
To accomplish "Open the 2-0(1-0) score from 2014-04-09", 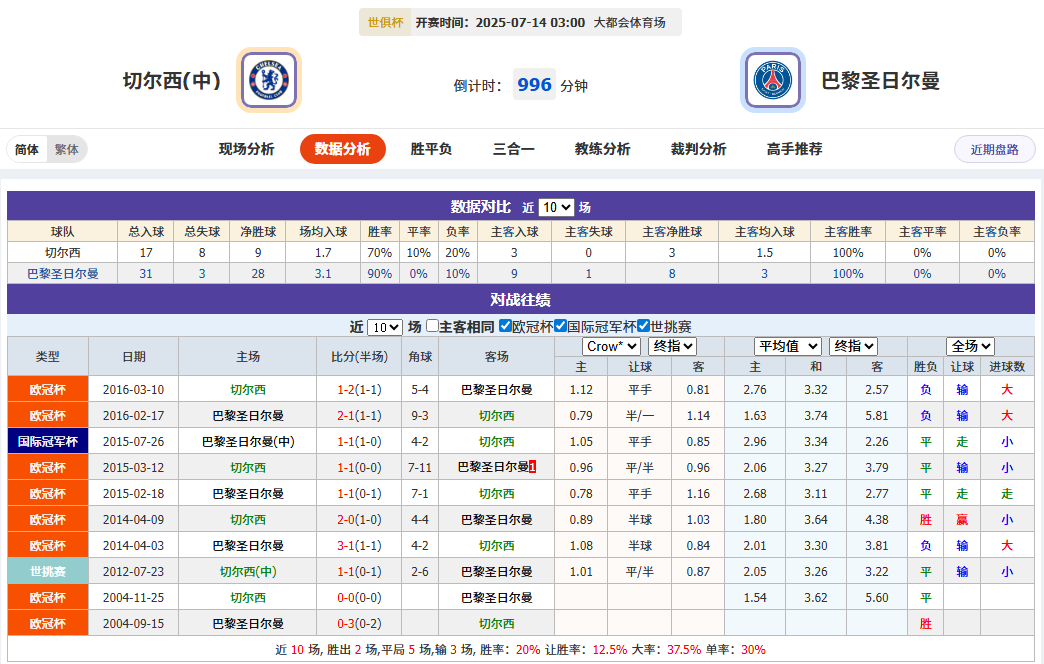I will [360, 519].
